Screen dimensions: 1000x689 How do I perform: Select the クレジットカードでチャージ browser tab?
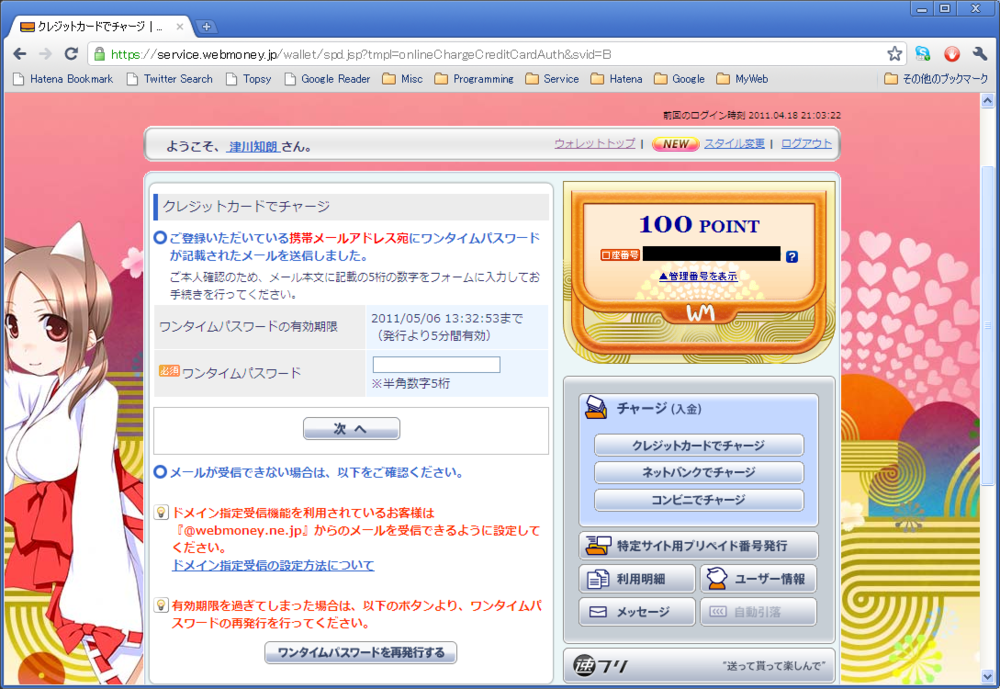click(x=99, y=27)
